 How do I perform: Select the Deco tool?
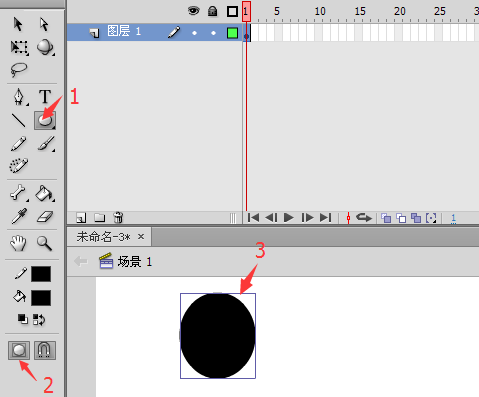(x=18, y=165)
